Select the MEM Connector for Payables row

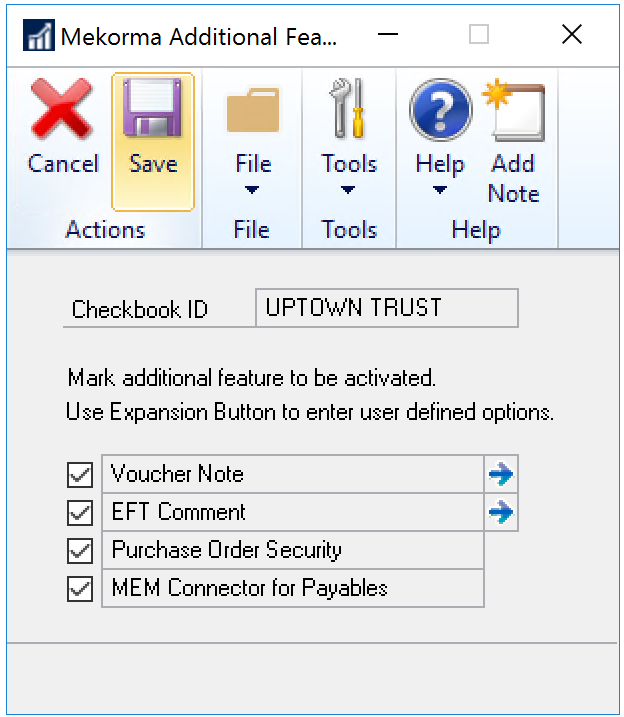(293, 589)
